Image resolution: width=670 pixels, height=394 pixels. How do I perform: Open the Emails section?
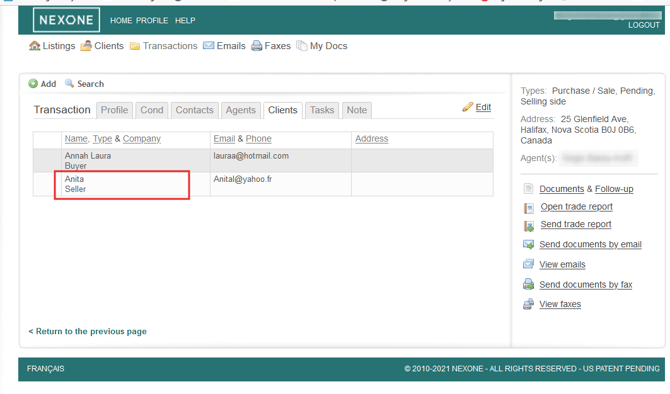tap(231, 46)
